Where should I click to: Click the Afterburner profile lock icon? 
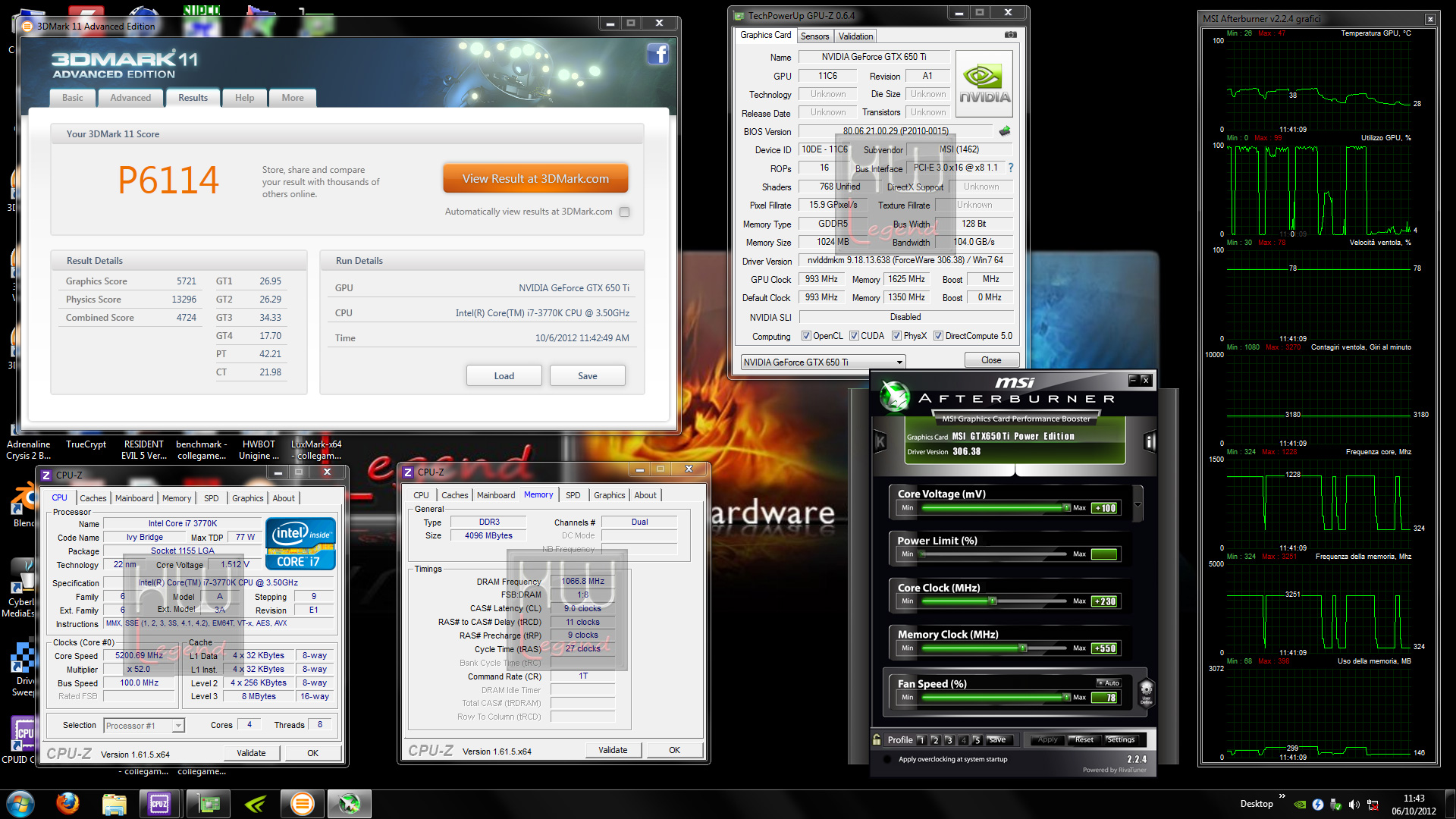point(877,739)
